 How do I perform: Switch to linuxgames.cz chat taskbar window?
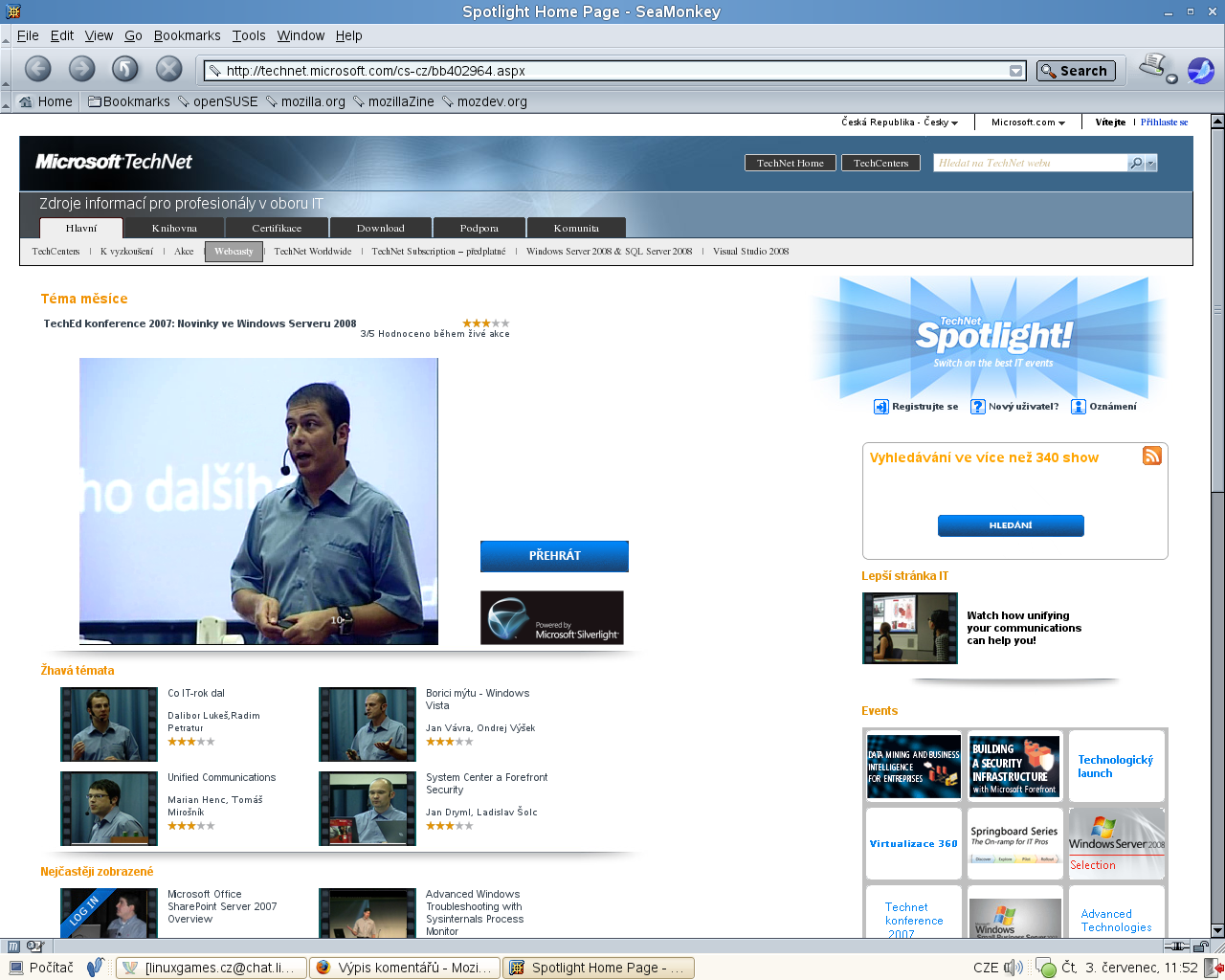[212, 968]
